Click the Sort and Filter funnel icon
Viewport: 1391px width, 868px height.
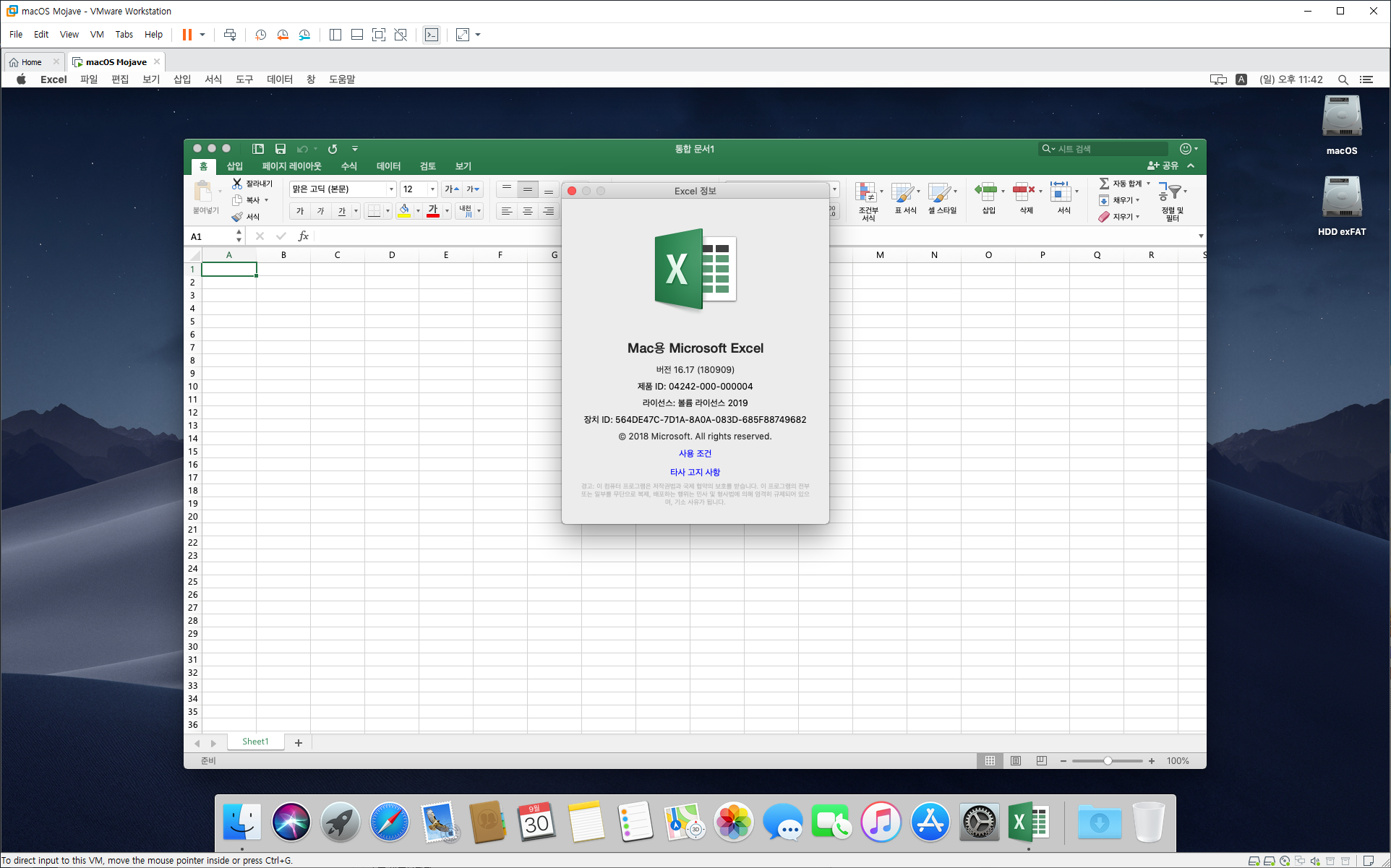pos(1171,192)
